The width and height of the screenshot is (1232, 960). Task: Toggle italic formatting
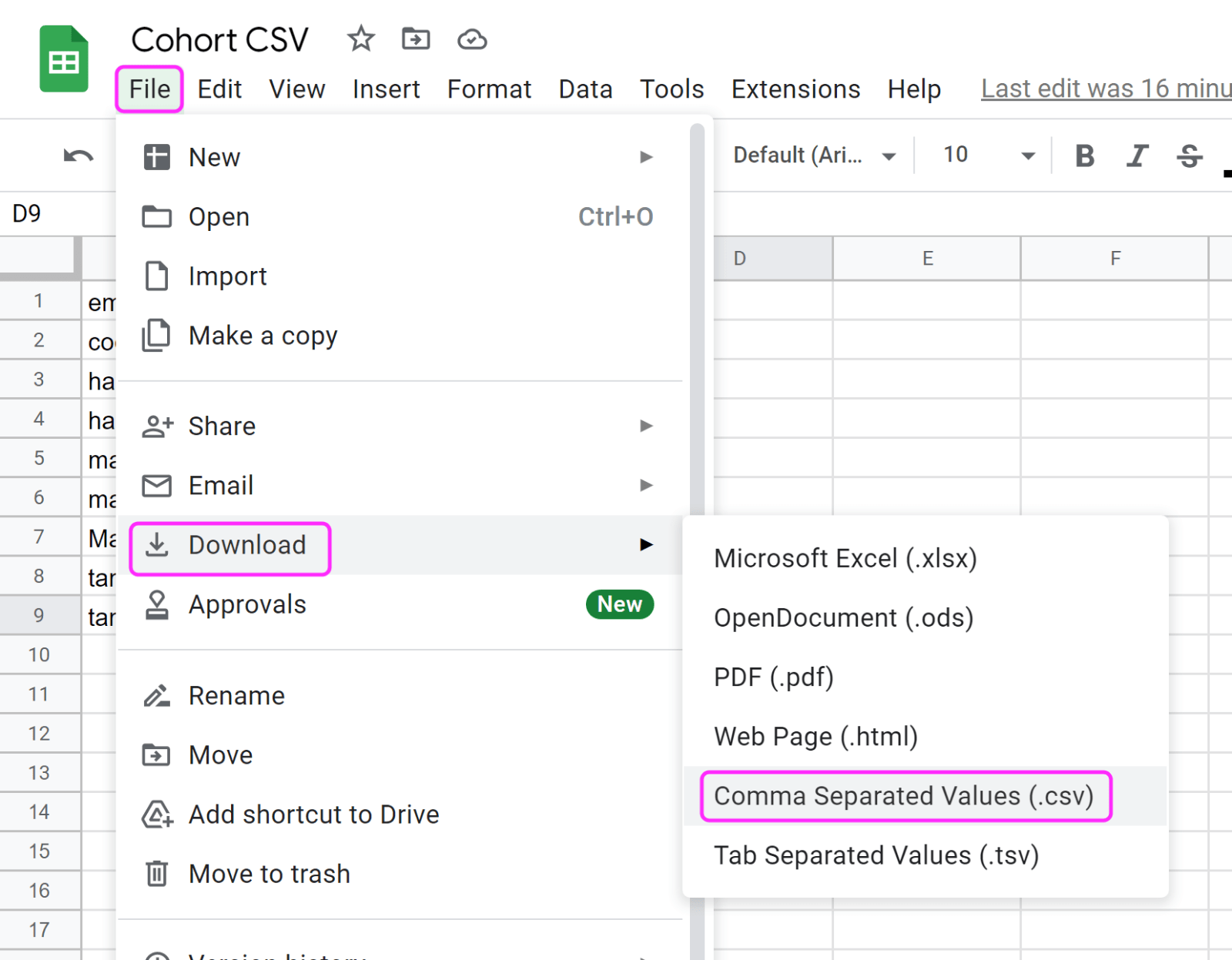(x=1137, y=155)
